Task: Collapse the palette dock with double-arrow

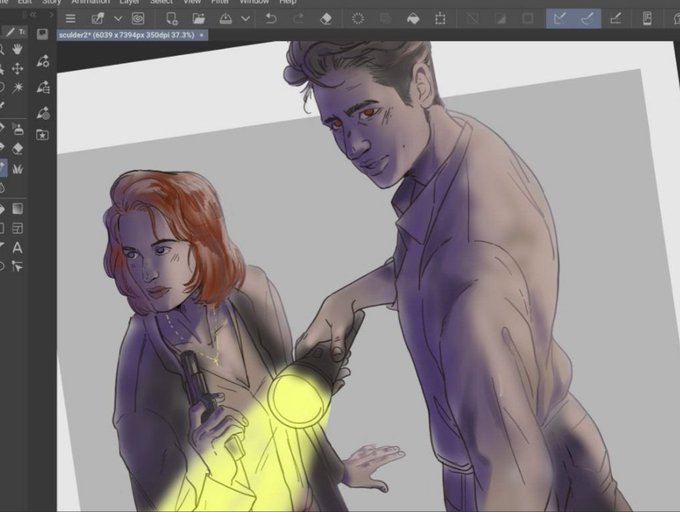Action: 33,15
